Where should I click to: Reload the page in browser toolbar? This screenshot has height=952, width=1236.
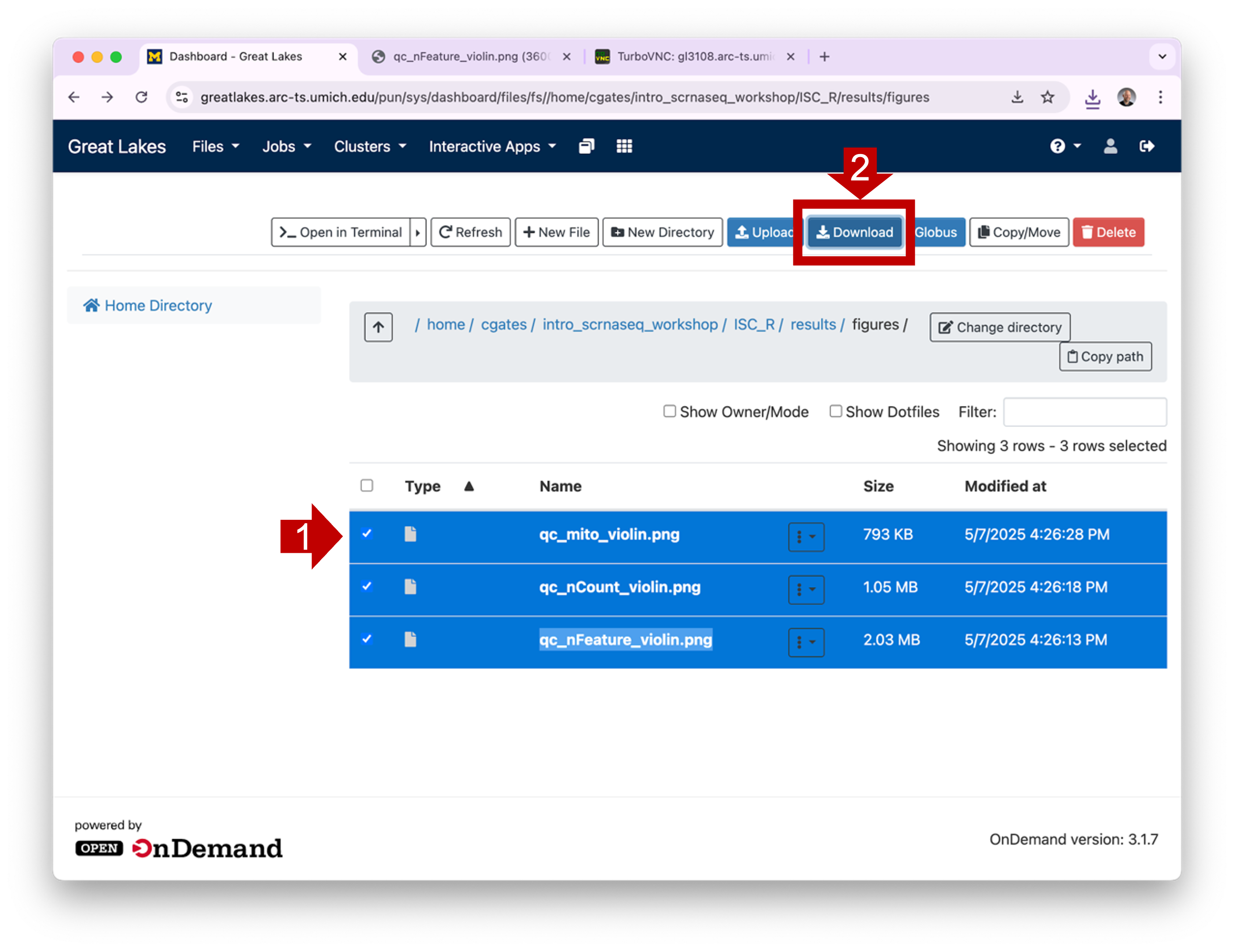coord(142,97)
